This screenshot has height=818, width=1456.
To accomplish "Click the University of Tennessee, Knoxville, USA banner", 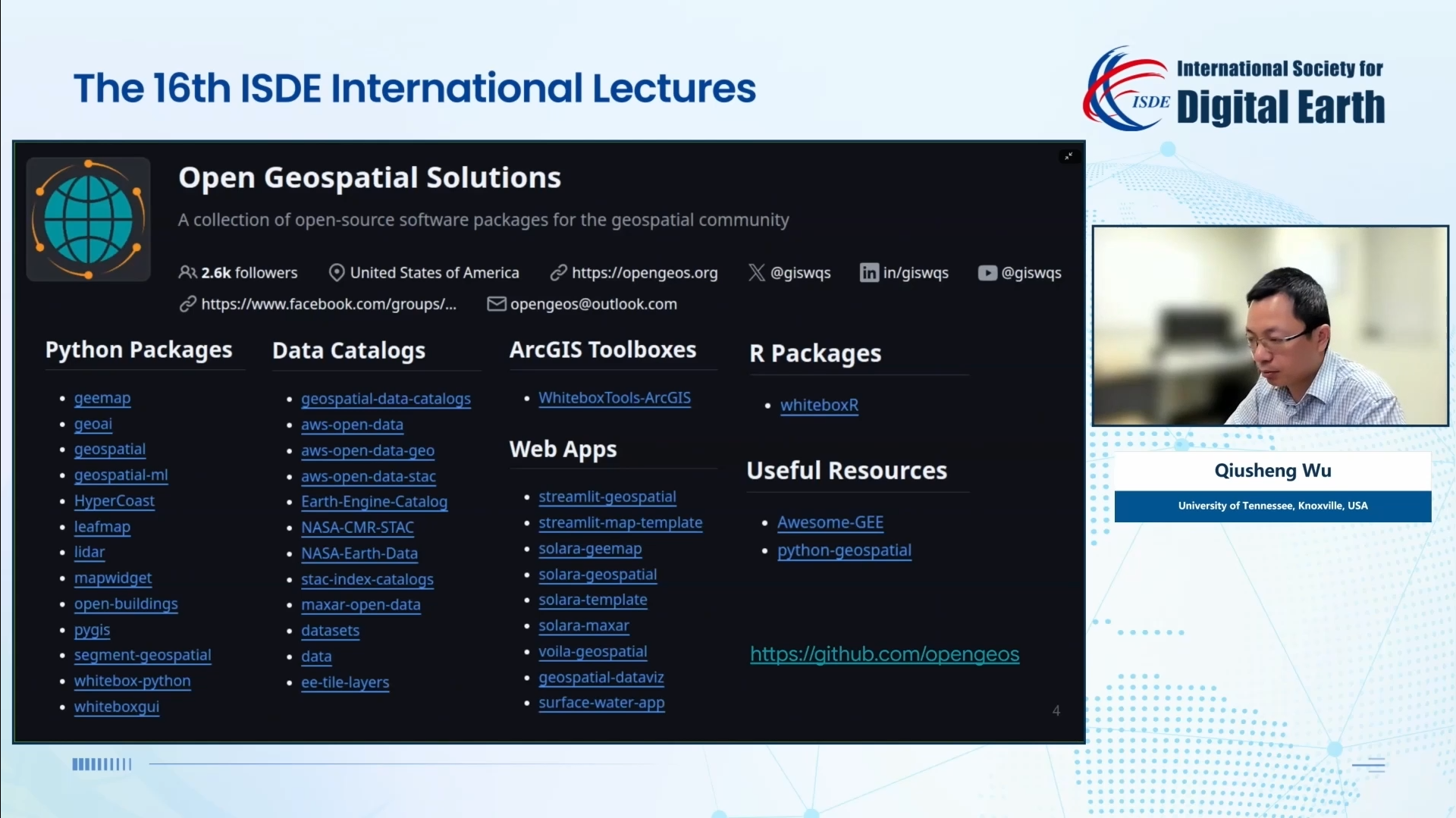I will (x=1273, y=506).
